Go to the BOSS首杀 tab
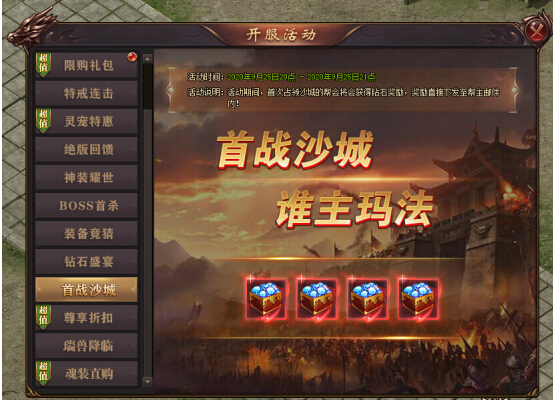553x400 pixels. tap(86, 205)
